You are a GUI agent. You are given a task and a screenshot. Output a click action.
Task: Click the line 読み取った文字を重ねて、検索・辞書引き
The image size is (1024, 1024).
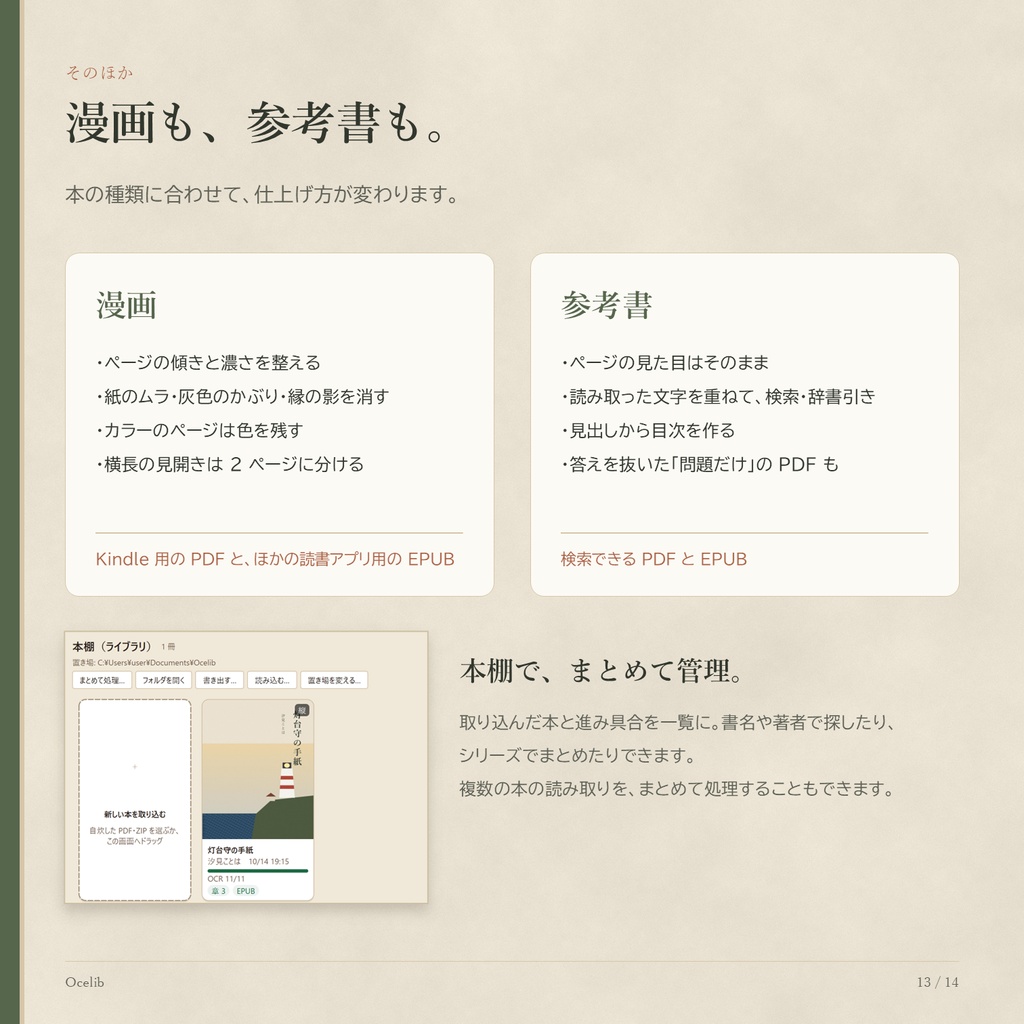718,396
